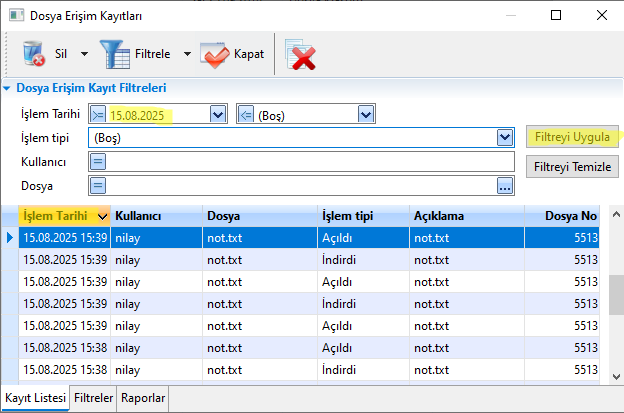
Task: Click the Kullanıcı filter text field
Action: pos(300,162)
